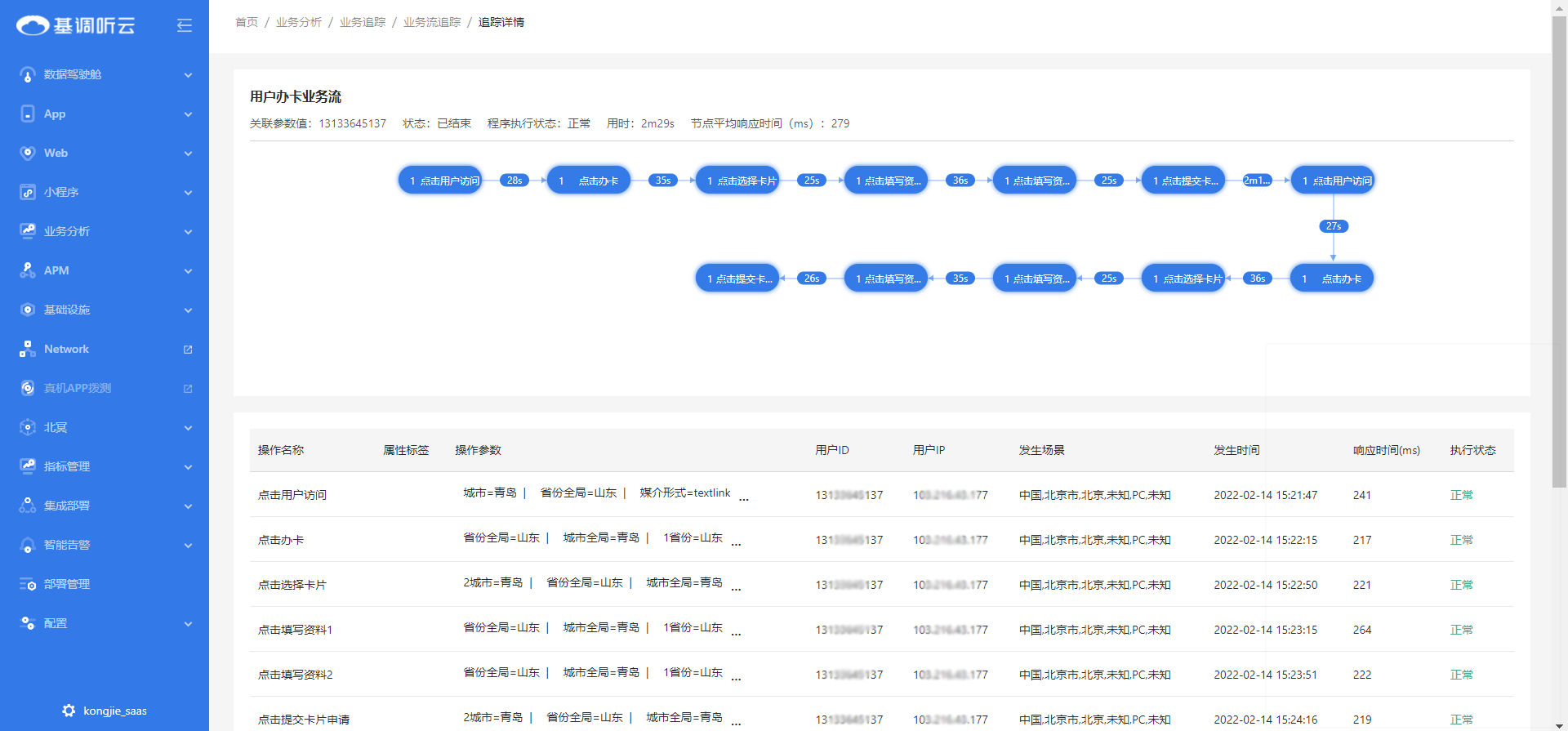Click the 27s duration marker between nodes

(1333, 226)
